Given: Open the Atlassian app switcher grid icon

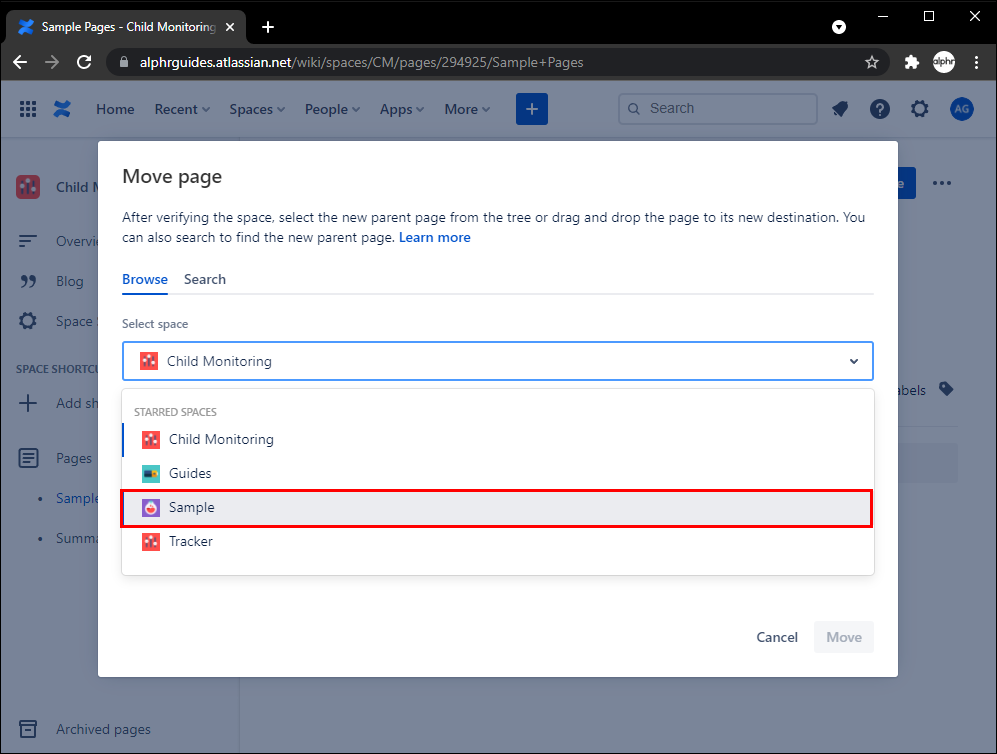Looking at the screenshot, I should tap(27, 109).
